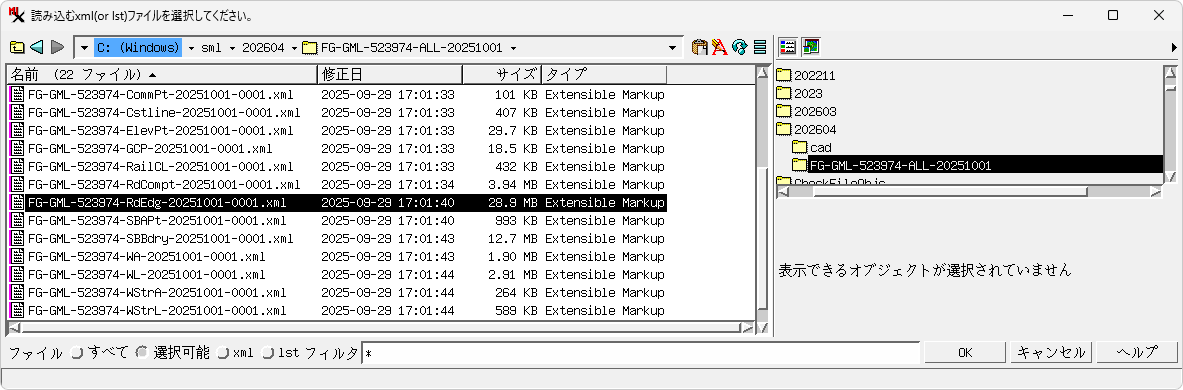
Task: Click the forward navigation arrow
Action: [x=57, y=48]
